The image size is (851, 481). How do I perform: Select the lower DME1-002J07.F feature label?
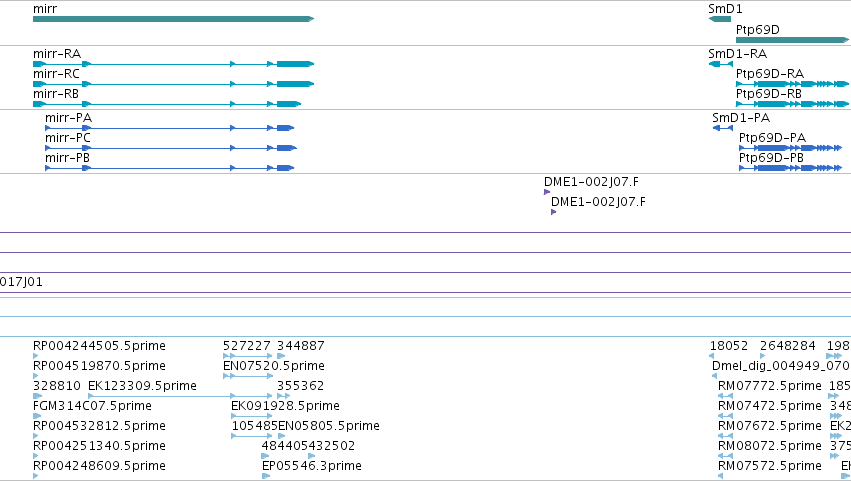[x=599, y=202]
